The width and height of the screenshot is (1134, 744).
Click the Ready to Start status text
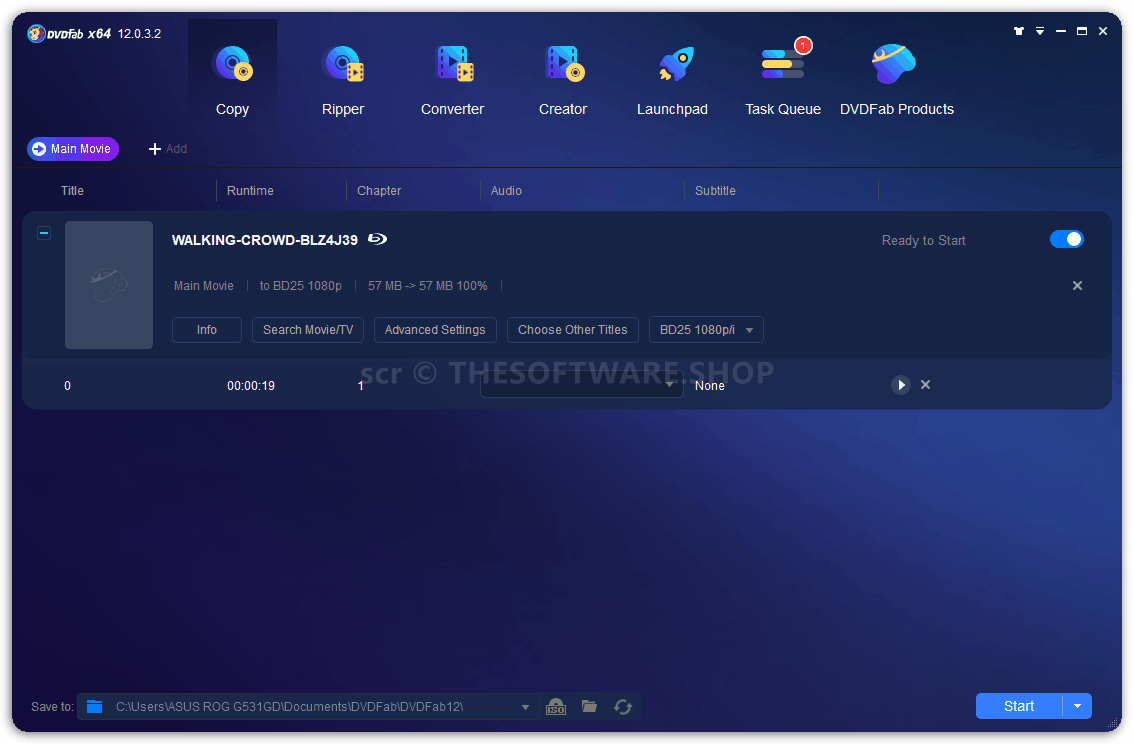[924, 241]
